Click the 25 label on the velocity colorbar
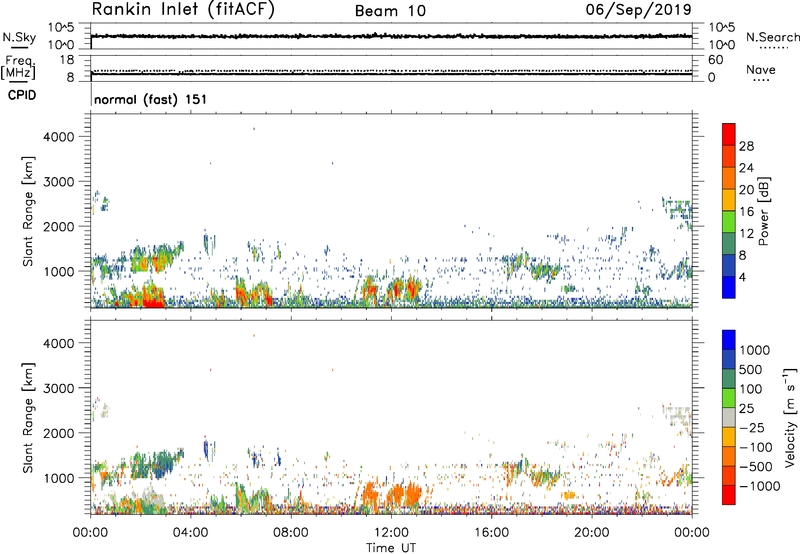Viewport: 800px width, 554px height. [x=747, y=408]
